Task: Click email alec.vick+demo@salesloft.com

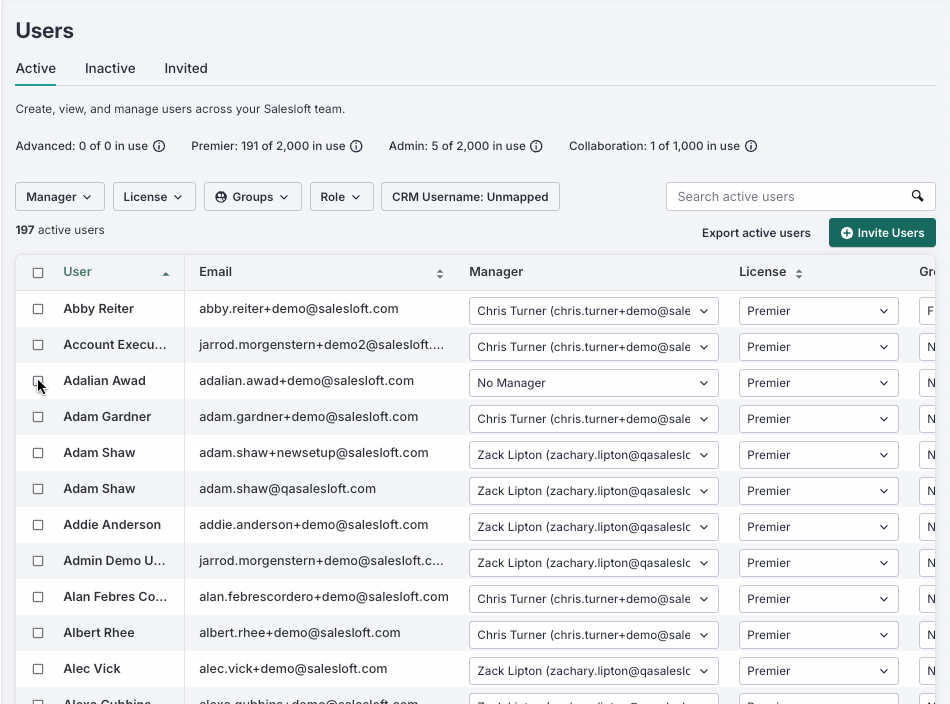Action: click(293, 669)
